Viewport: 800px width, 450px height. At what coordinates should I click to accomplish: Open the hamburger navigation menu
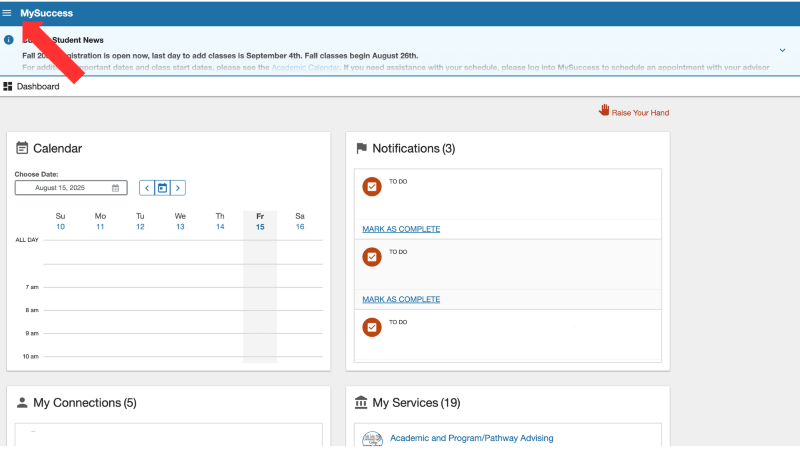tap(8, 13)
